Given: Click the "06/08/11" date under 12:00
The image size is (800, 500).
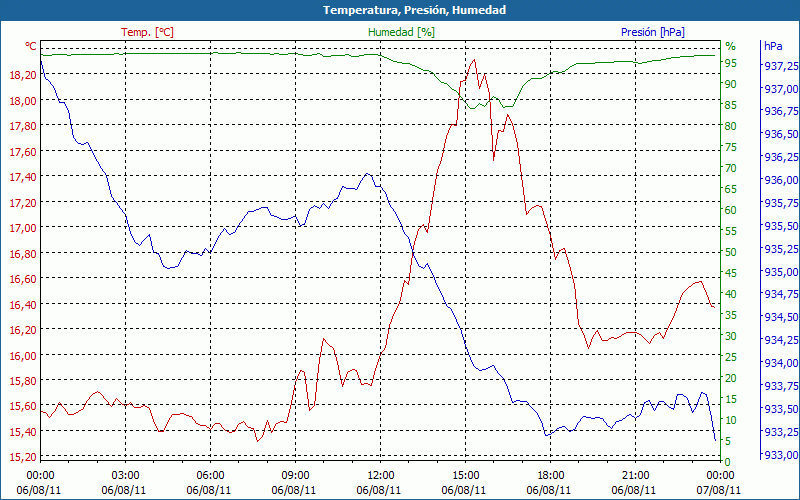Looking at the screenshot, I should point(379,490).
